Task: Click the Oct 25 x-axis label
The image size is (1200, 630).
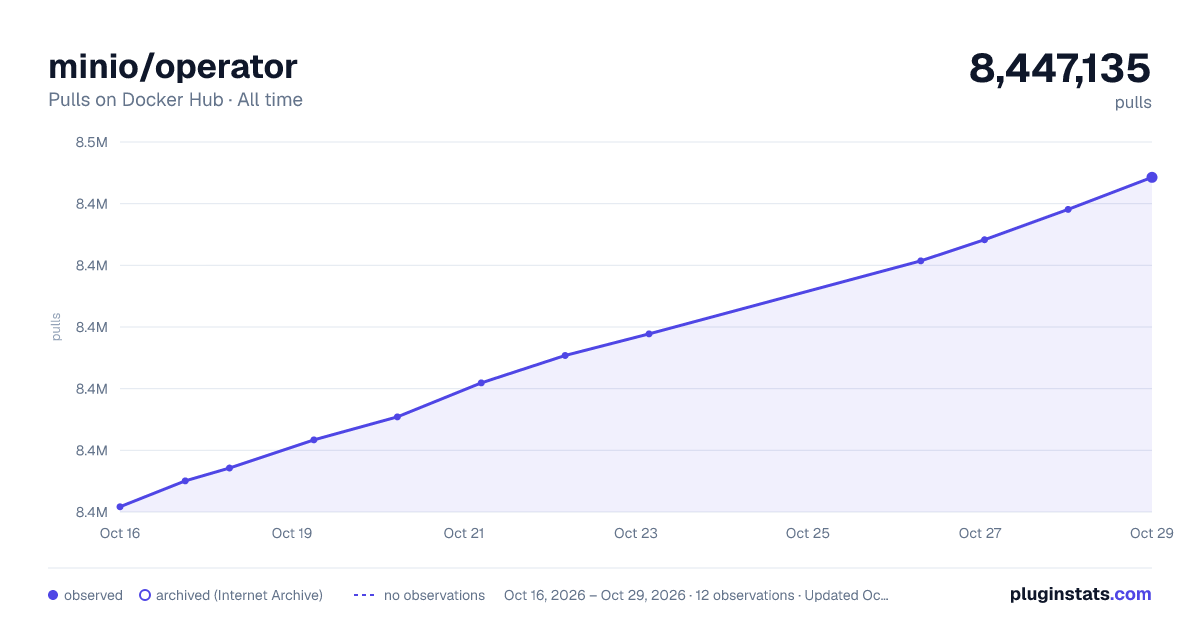Action: (808, 533)
